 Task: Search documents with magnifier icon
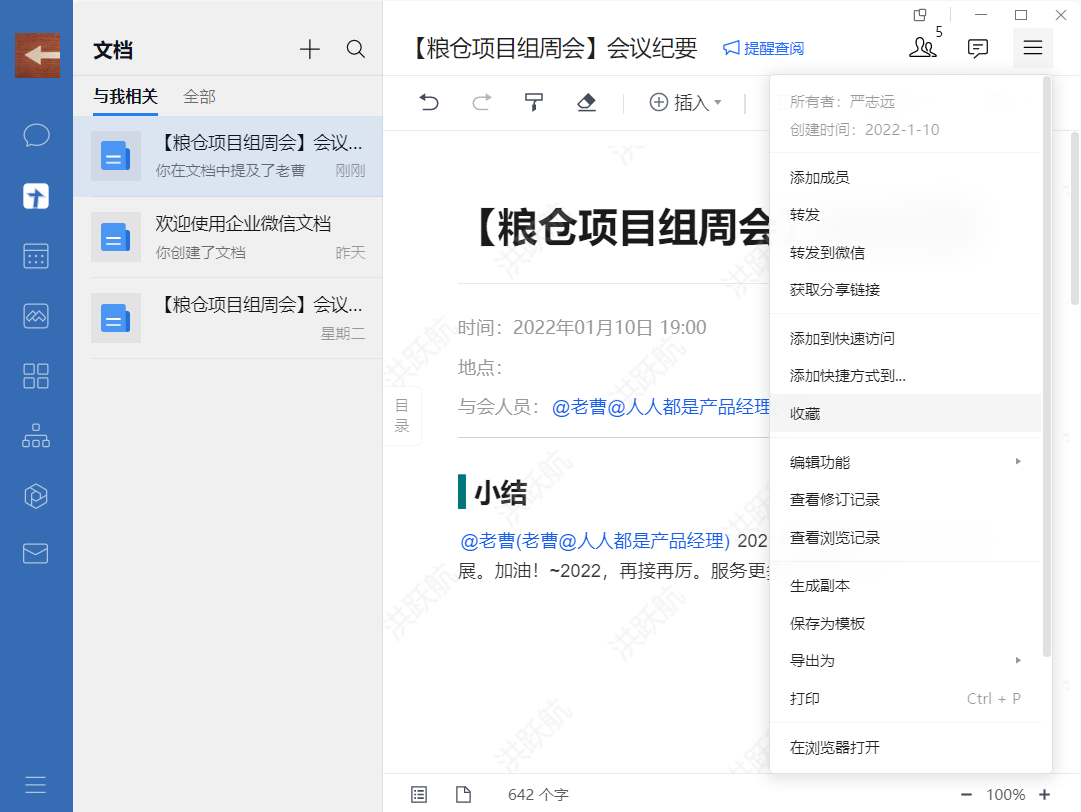pos(355,49)
